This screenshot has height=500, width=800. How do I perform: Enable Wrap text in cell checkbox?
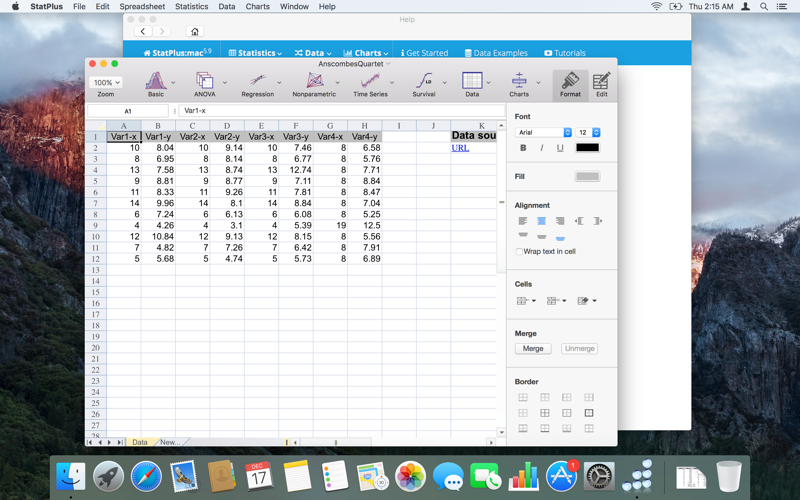(519, 252)
